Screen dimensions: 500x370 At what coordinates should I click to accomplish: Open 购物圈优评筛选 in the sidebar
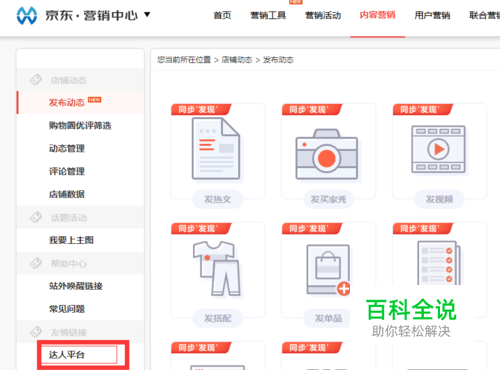pyautogui.click(x=80, y=125)
